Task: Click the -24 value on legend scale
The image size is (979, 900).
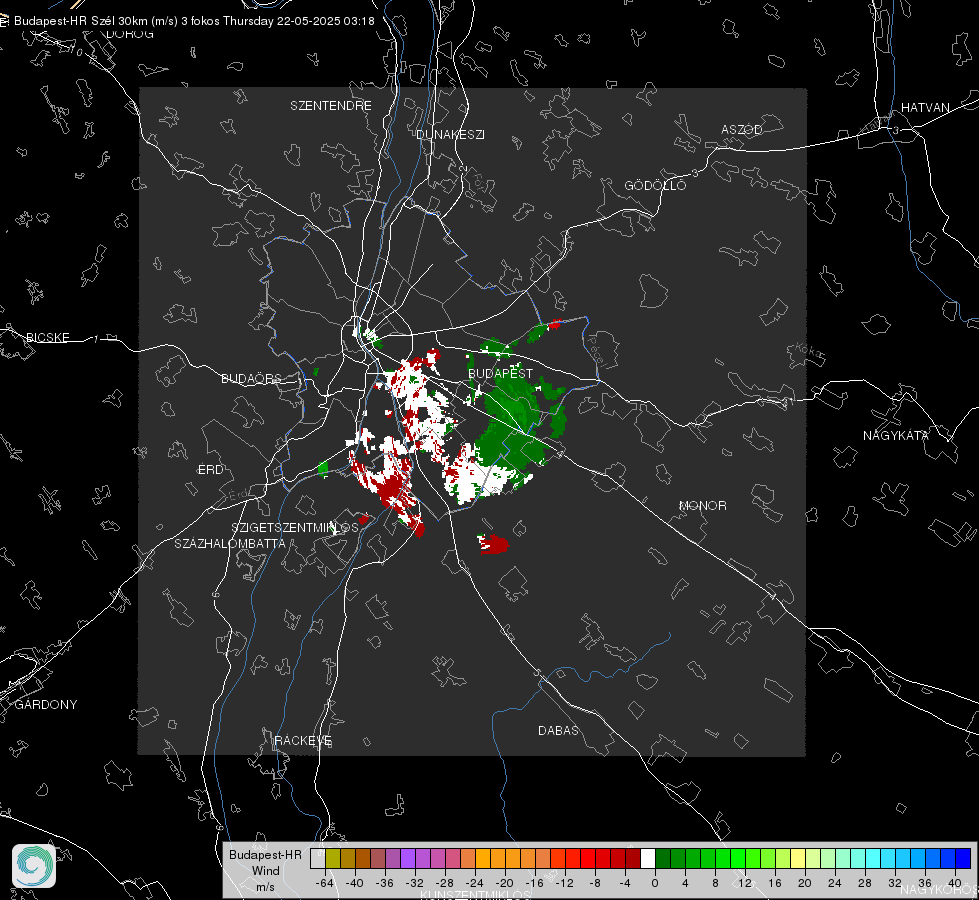Action: (x=475, y=883)
